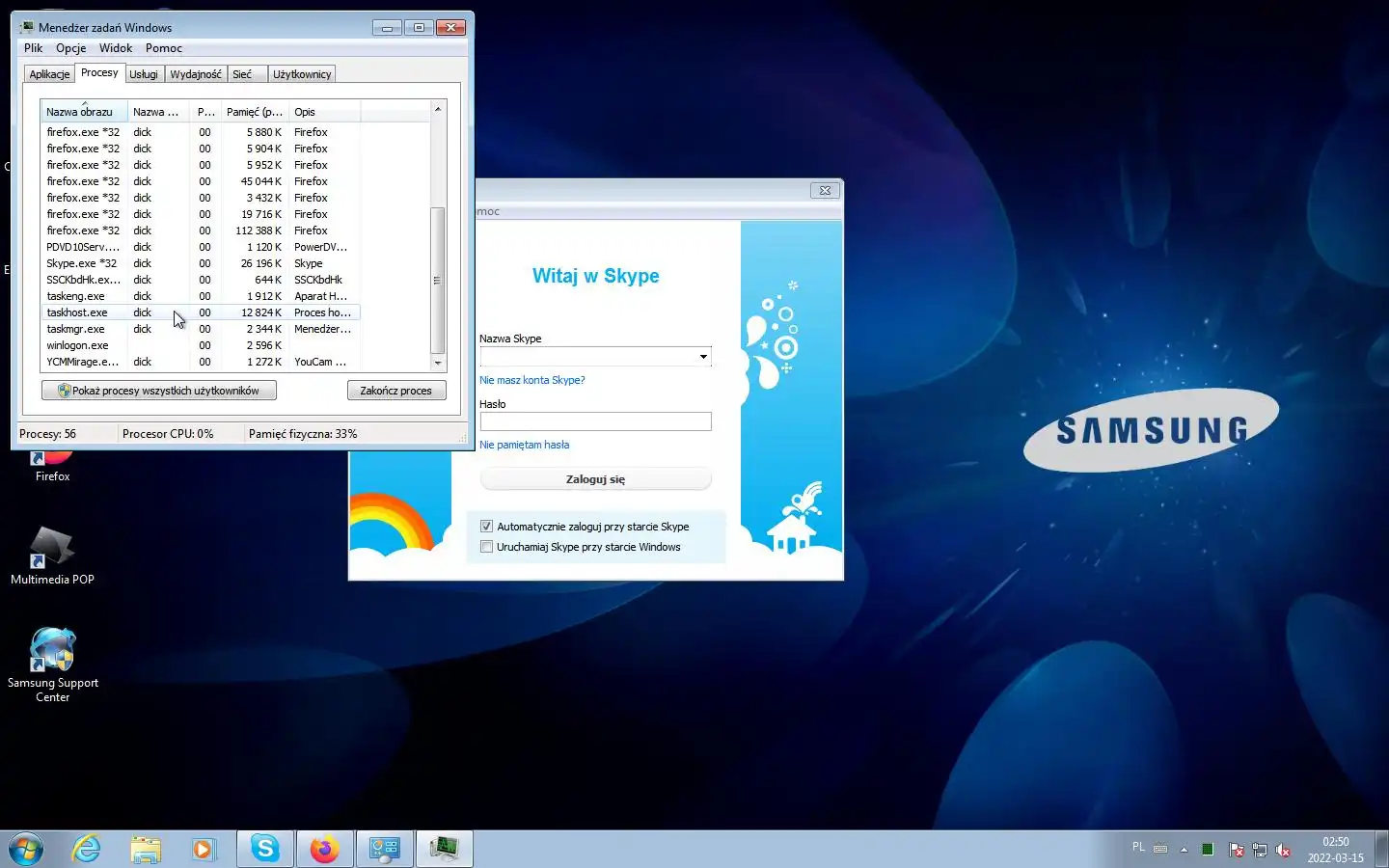
Task: Enable launching Skype at Windows startup
Action: [x=486, y=547]
